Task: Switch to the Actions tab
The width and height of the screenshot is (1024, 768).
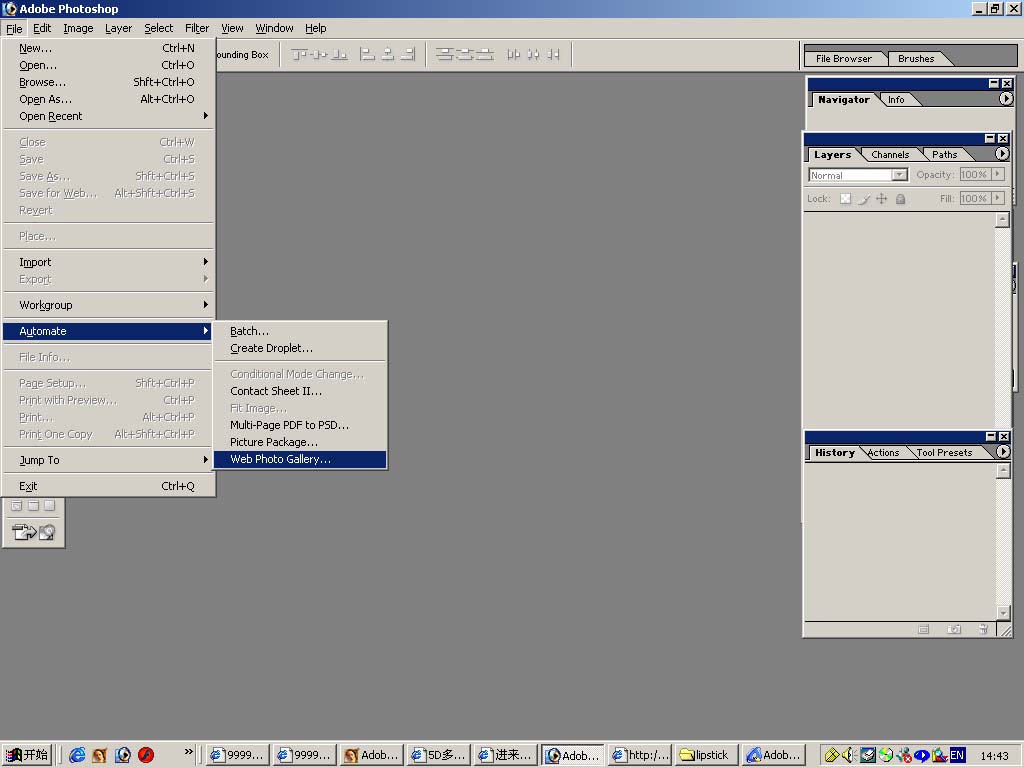Action: click(x=883, y=453)
